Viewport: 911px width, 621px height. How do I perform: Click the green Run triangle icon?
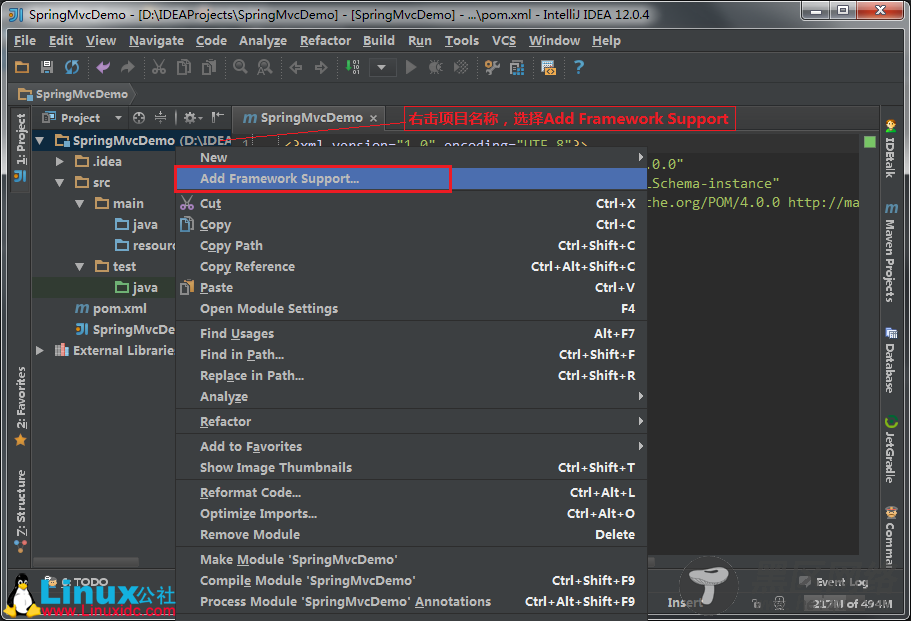pyautogui.click(x=411, y=67)
